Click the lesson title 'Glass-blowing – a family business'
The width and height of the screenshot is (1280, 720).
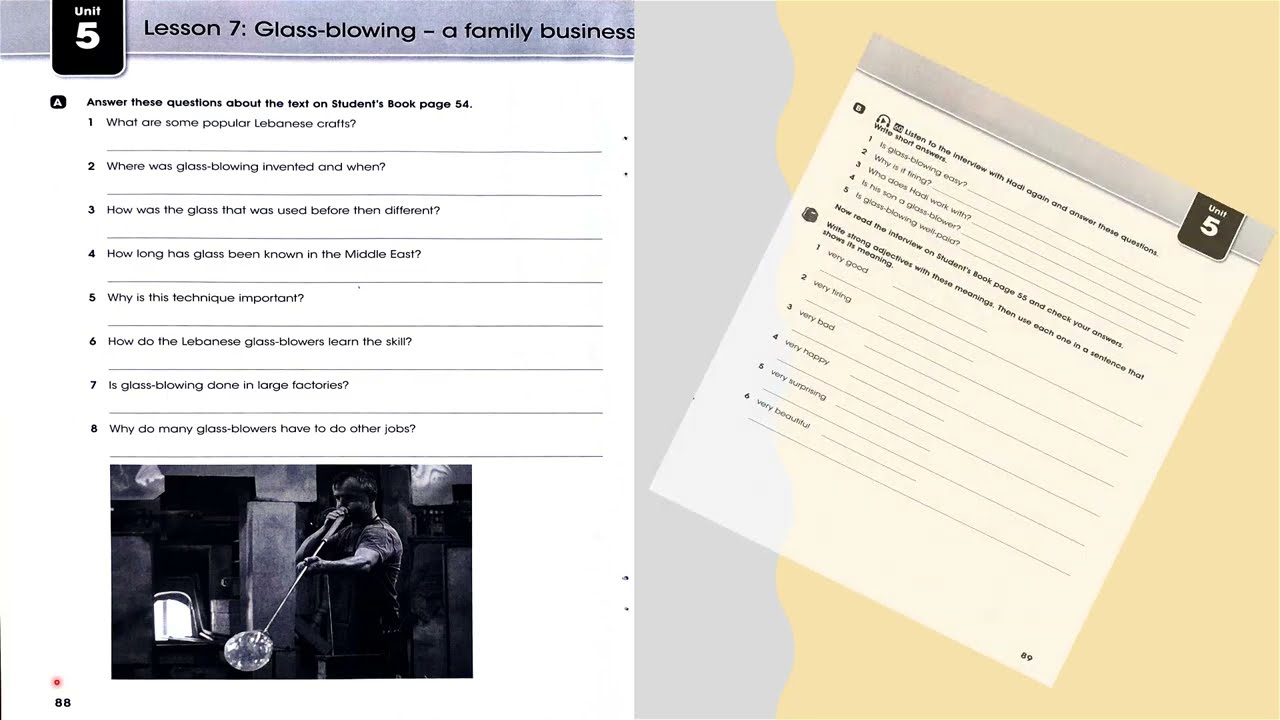(444, 30)
